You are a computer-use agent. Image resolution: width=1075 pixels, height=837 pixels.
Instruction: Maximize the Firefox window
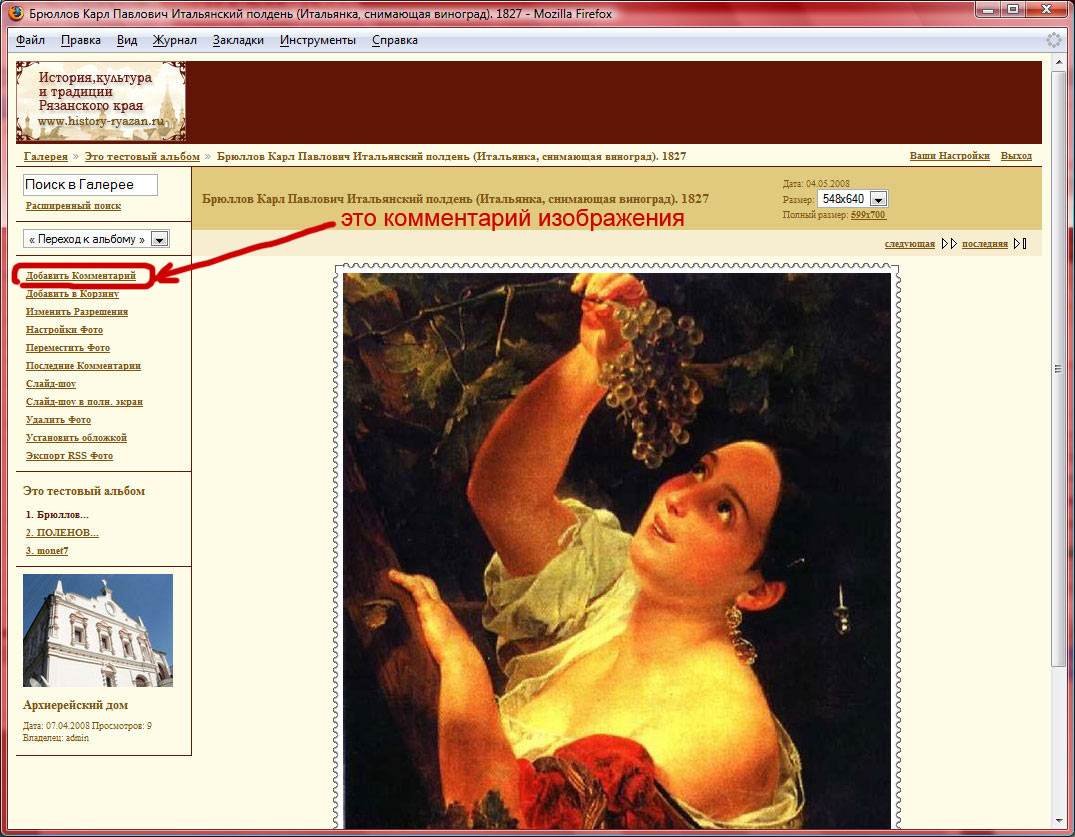click(1013, 10)
